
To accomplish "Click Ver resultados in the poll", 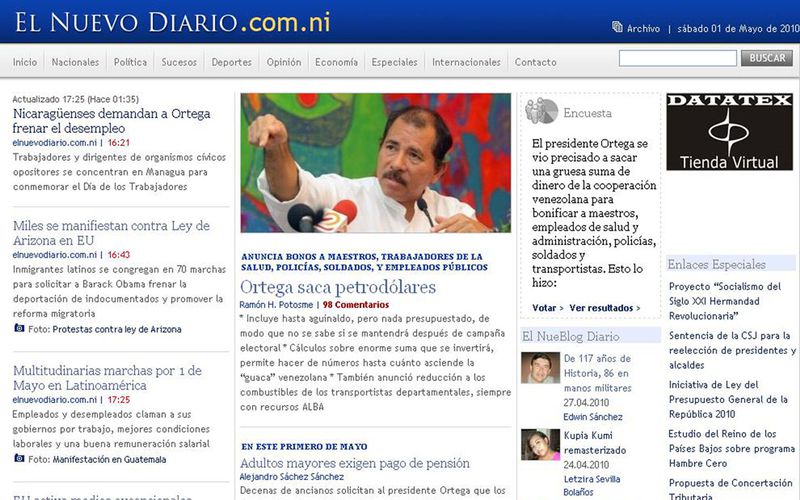I will (601, 308).
